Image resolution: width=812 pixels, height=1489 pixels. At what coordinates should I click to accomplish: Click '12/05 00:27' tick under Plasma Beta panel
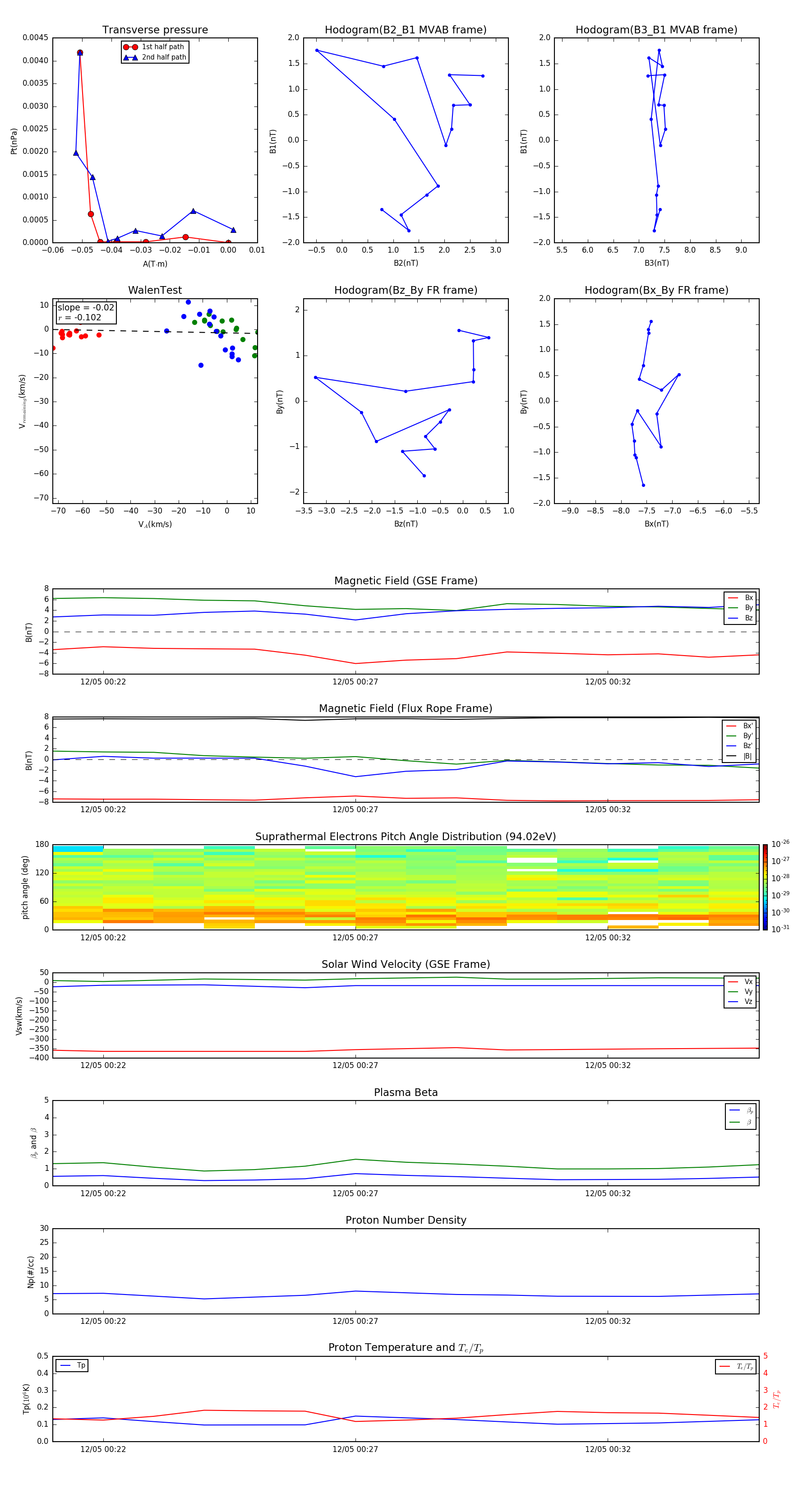pyautogui.click(x=355, y=1193)
